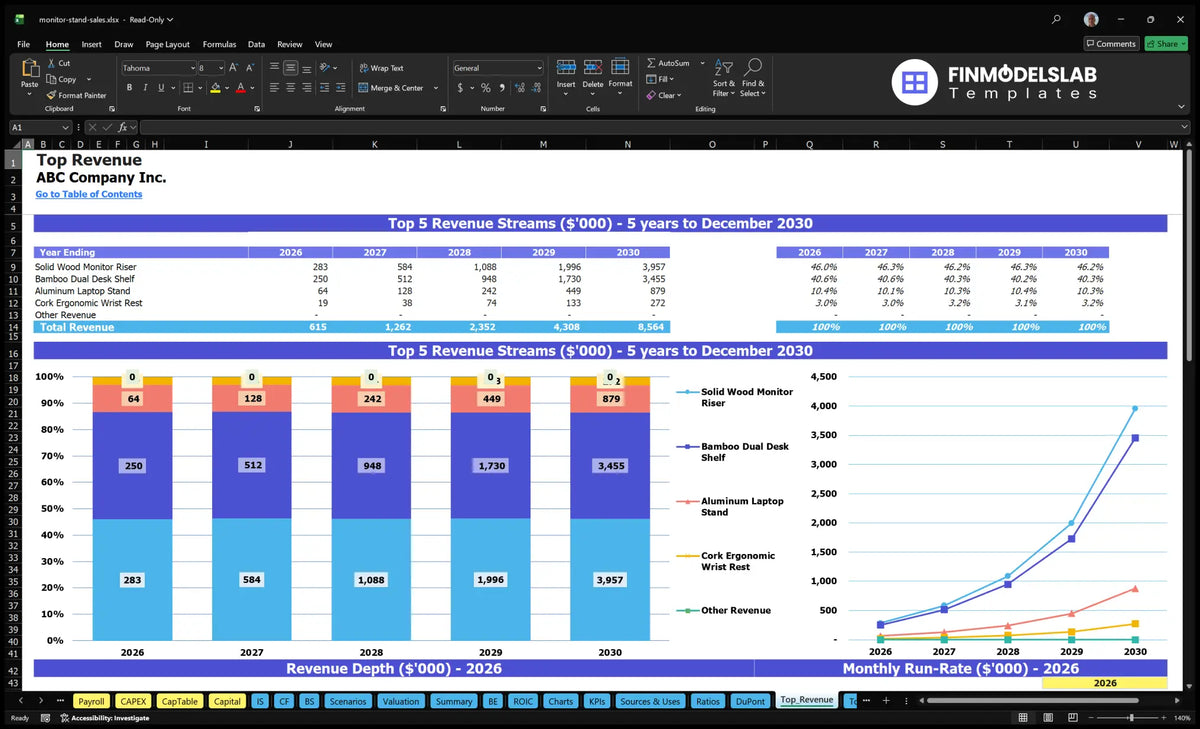The image size is (1200, 729).
Task: Apply Percent Style format
Action: click(485, 88)
